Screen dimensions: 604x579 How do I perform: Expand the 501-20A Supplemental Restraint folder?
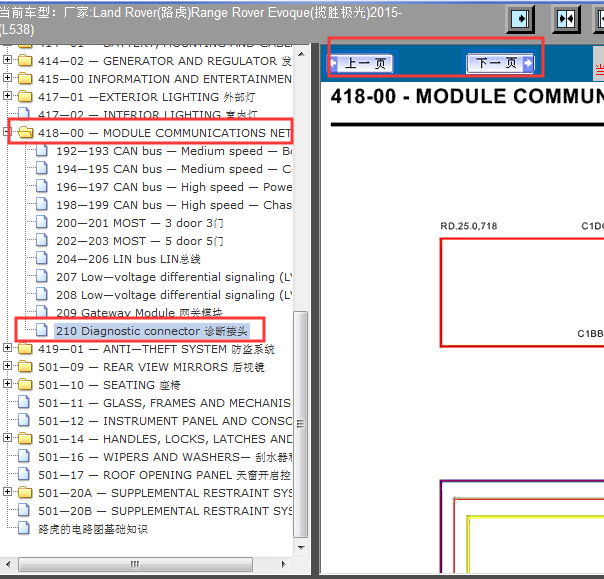tap(7, 492)
